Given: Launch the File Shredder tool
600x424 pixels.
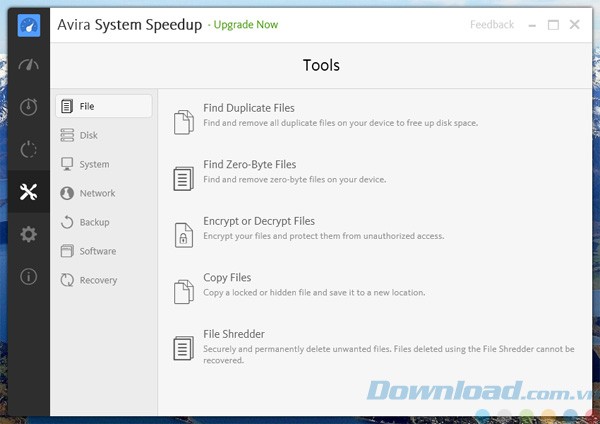Looking at the screenshot, I should click(x=234, y=334).
